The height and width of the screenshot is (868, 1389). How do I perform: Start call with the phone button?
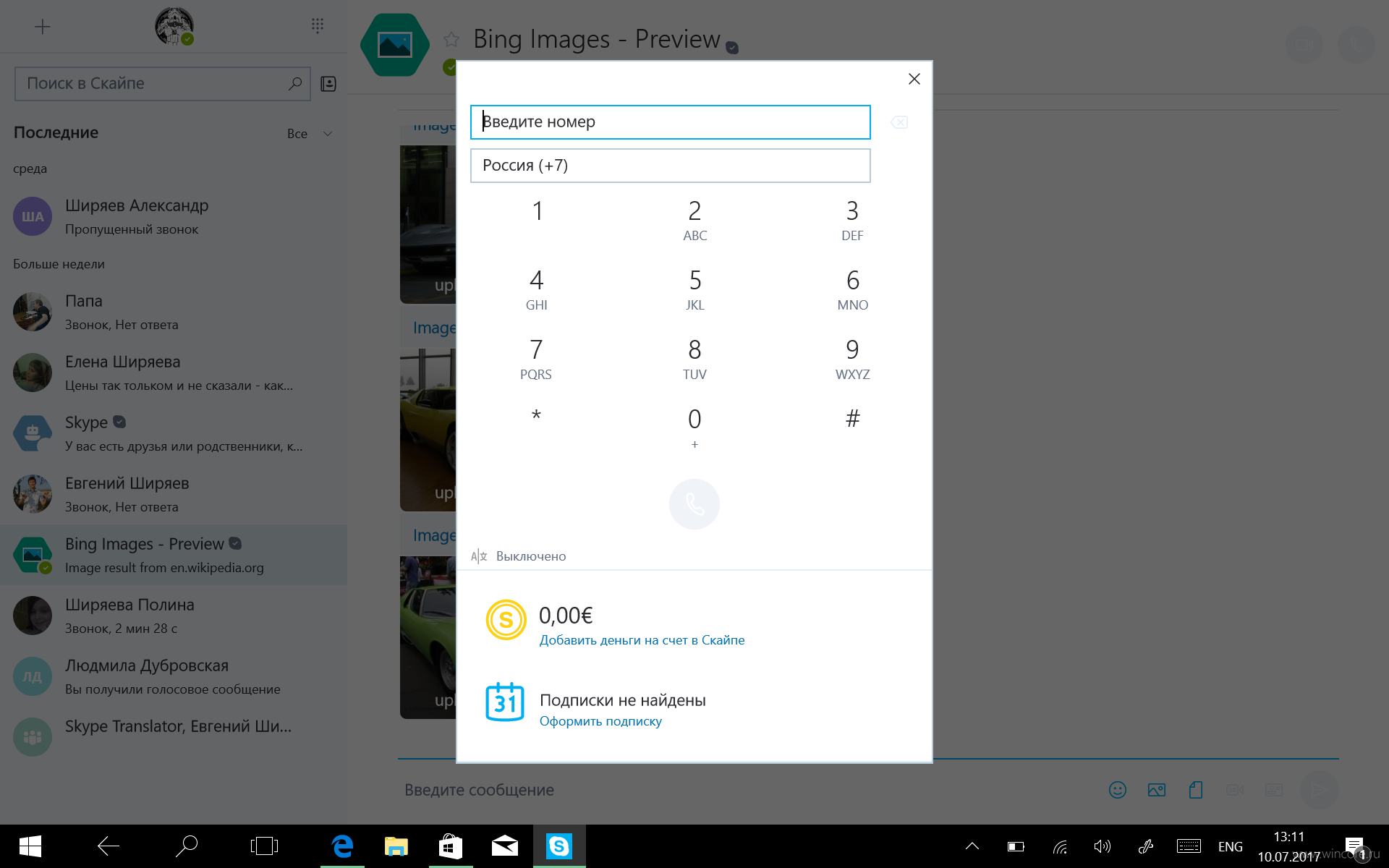(694, 504)
